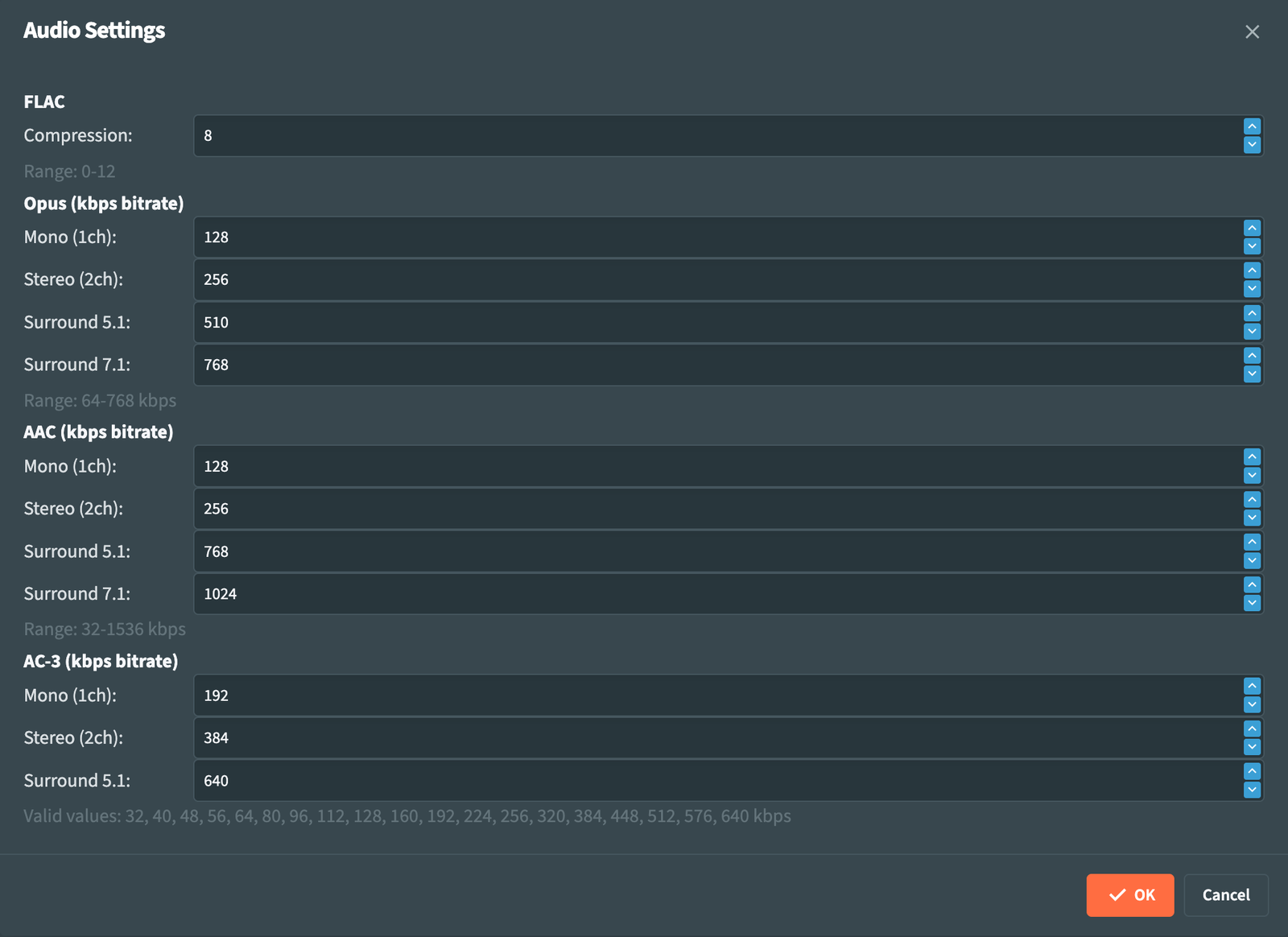Discard changes with the Cancel button
The height and width of the screenshot is (937, 1288).
tap(1226, 895)
